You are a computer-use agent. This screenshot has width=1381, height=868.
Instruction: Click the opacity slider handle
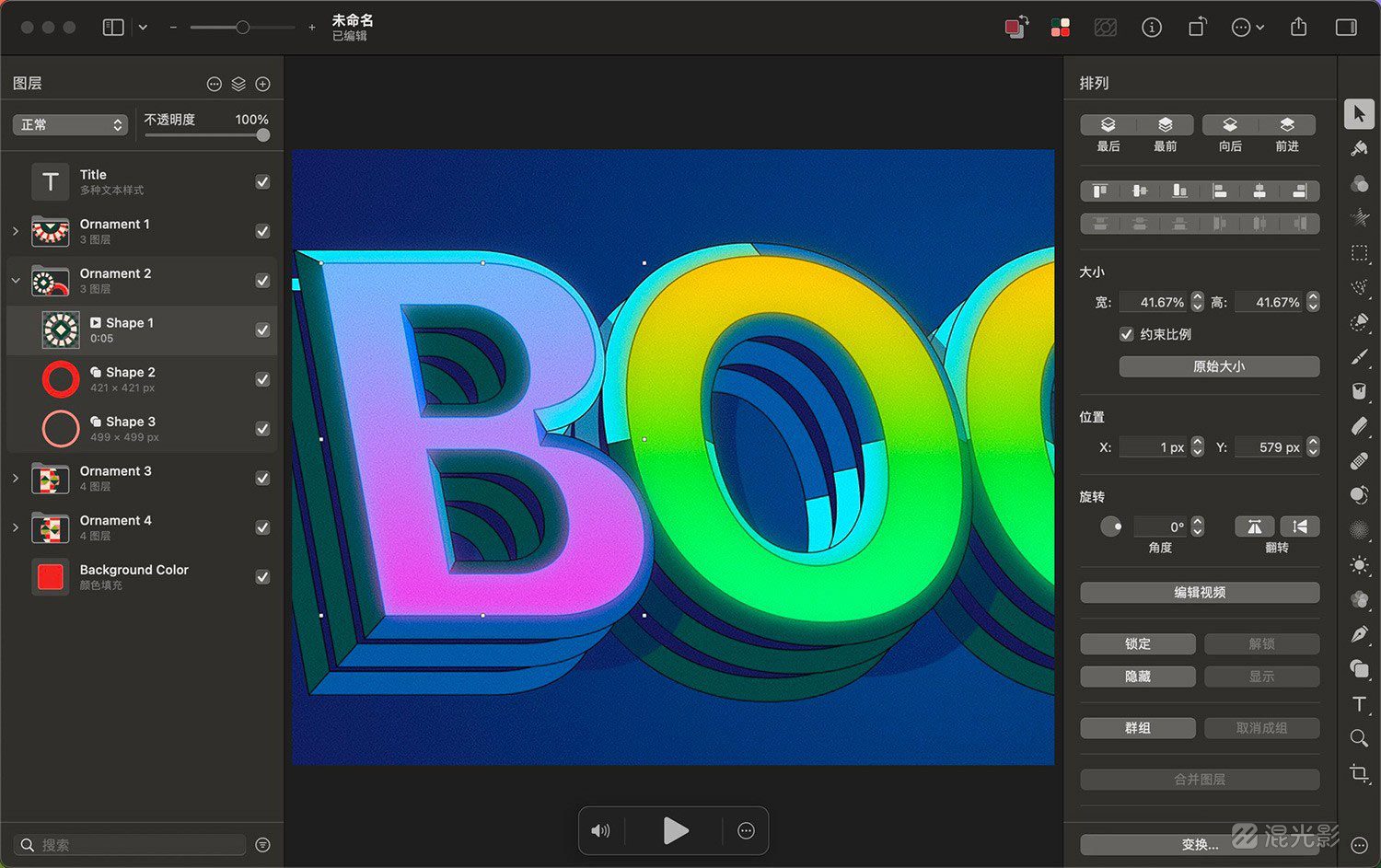263,135
